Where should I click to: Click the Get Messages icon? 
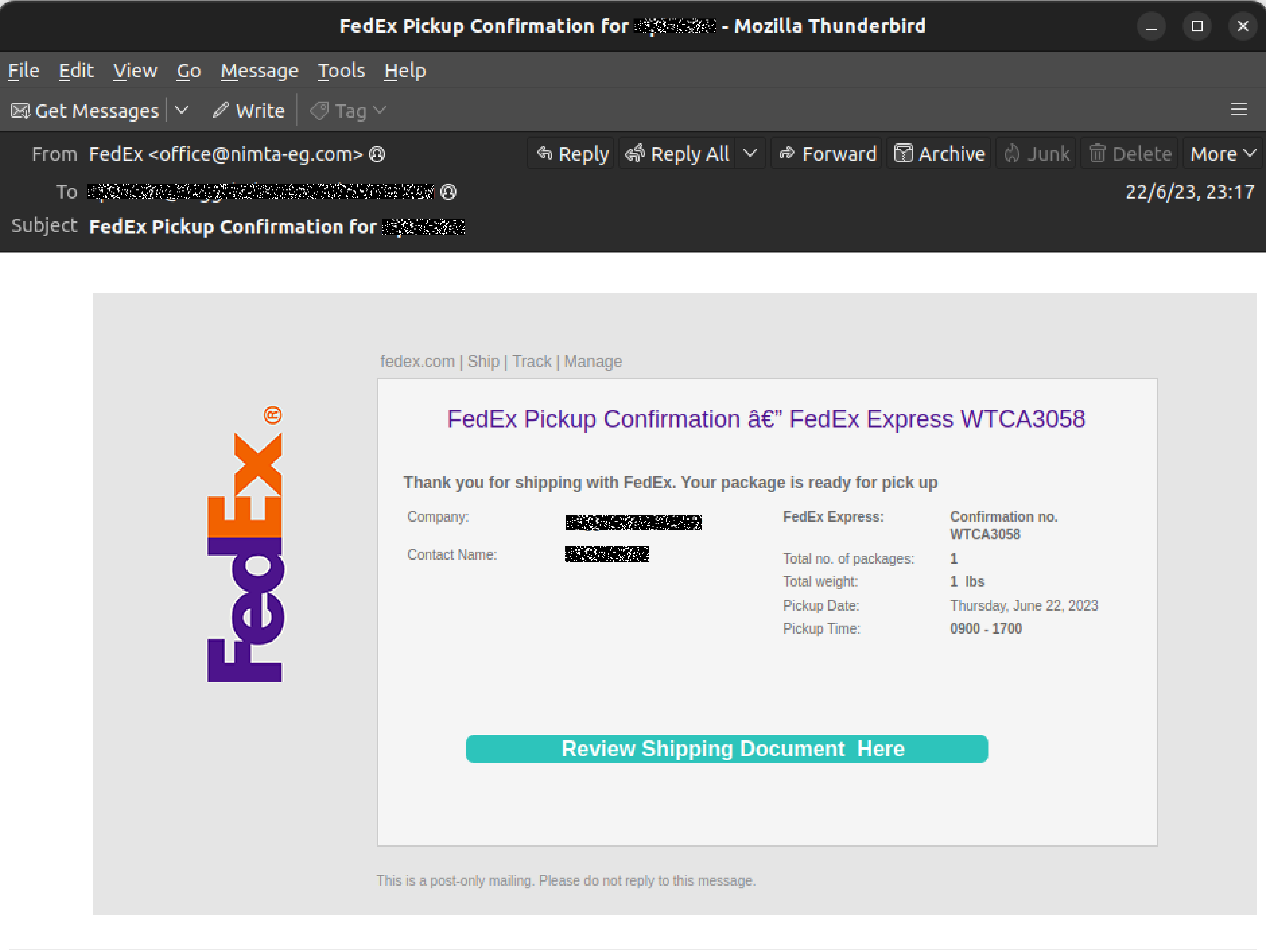tap(20, 110)
